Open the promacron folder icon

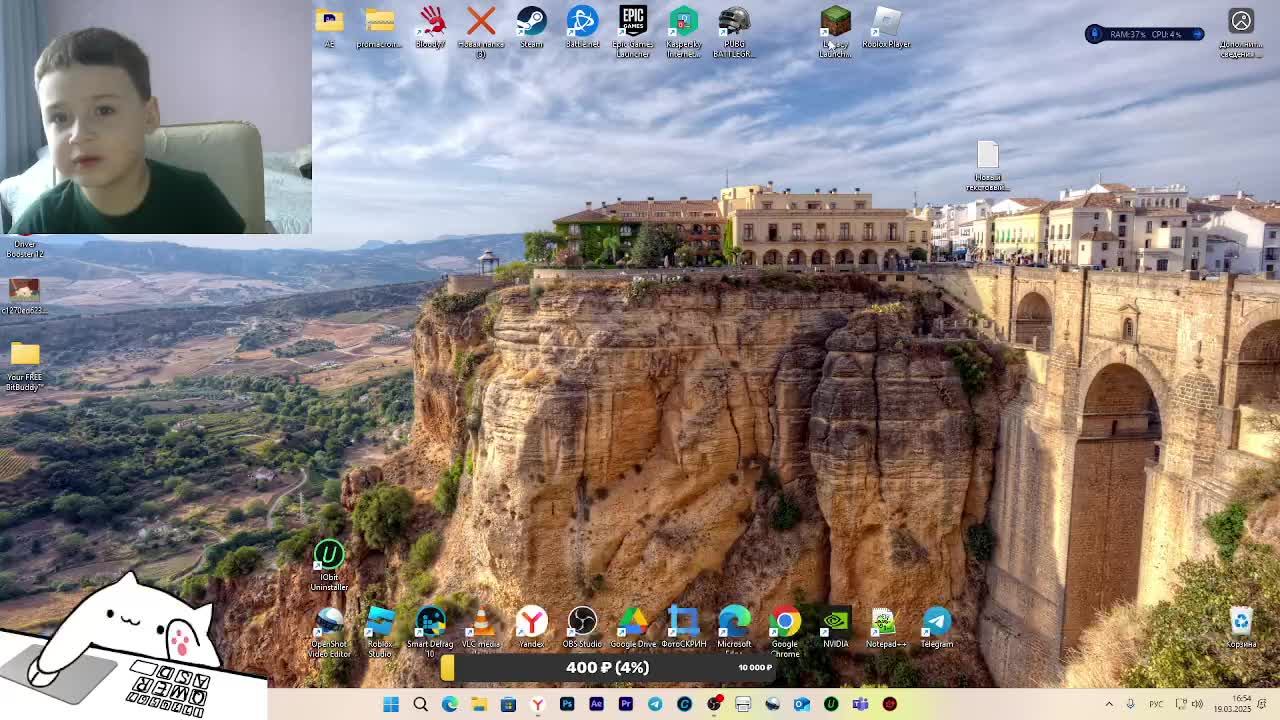(380, 27)
